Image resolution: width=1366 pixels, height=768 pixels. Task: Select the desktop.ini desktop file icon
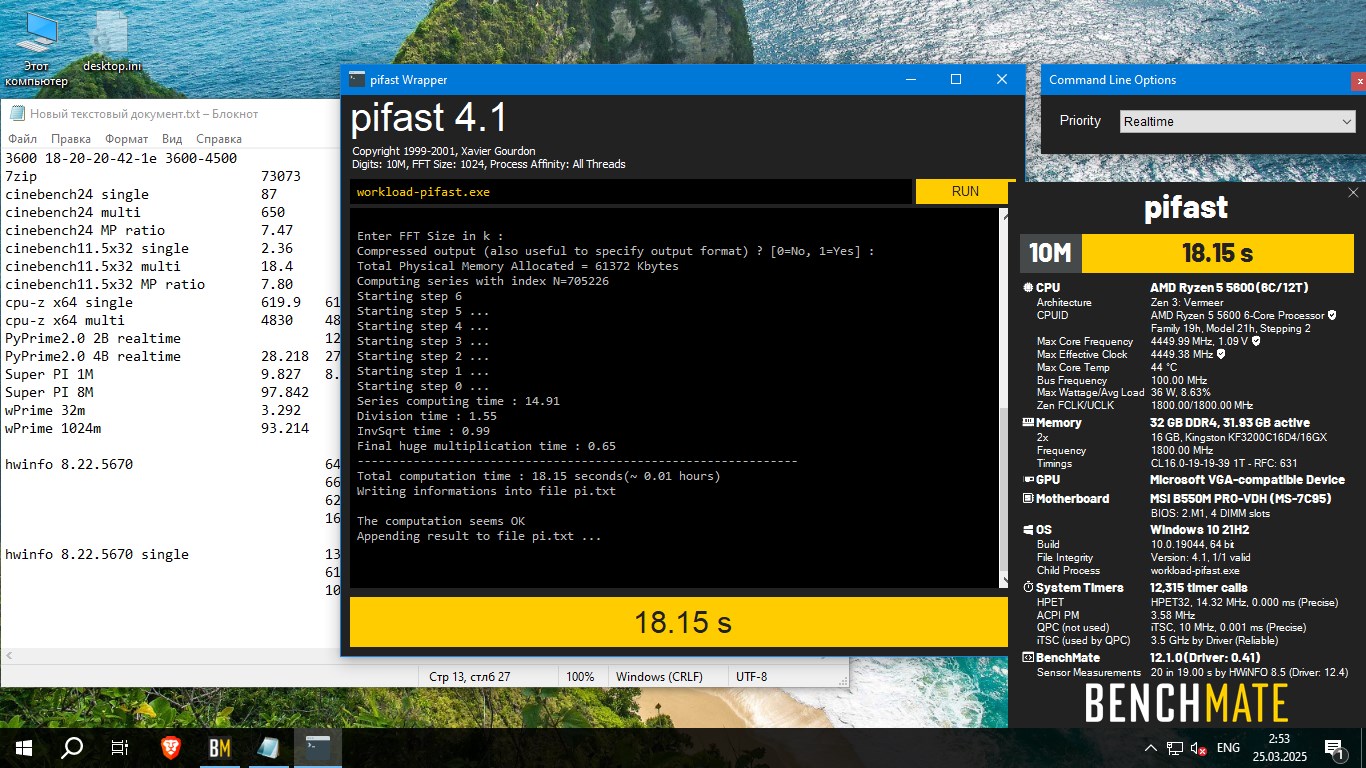click(x=112, y=44)
